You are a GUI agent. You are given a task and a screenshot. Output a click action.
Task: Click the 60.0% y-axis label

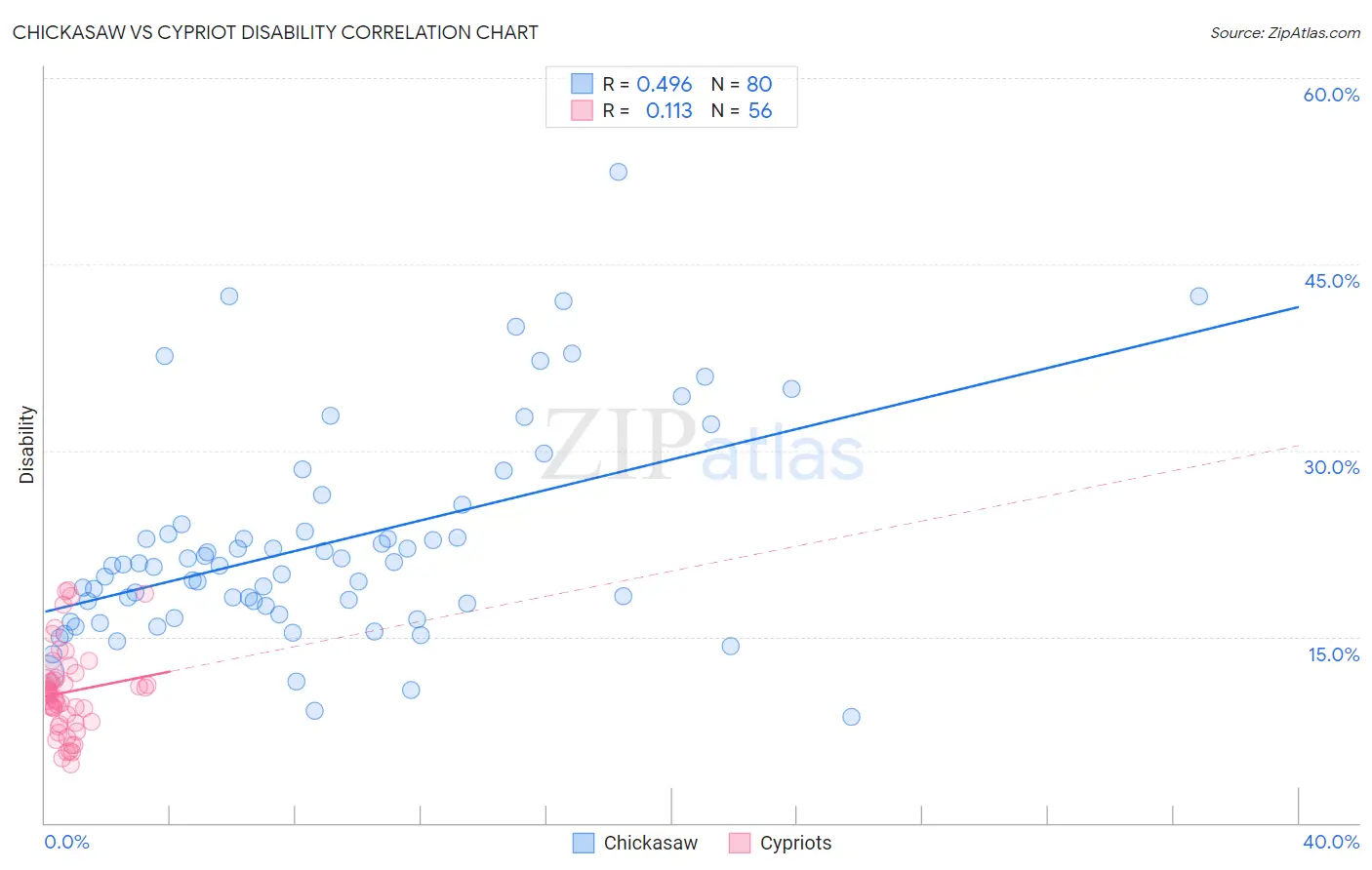tap(1331, 95)
